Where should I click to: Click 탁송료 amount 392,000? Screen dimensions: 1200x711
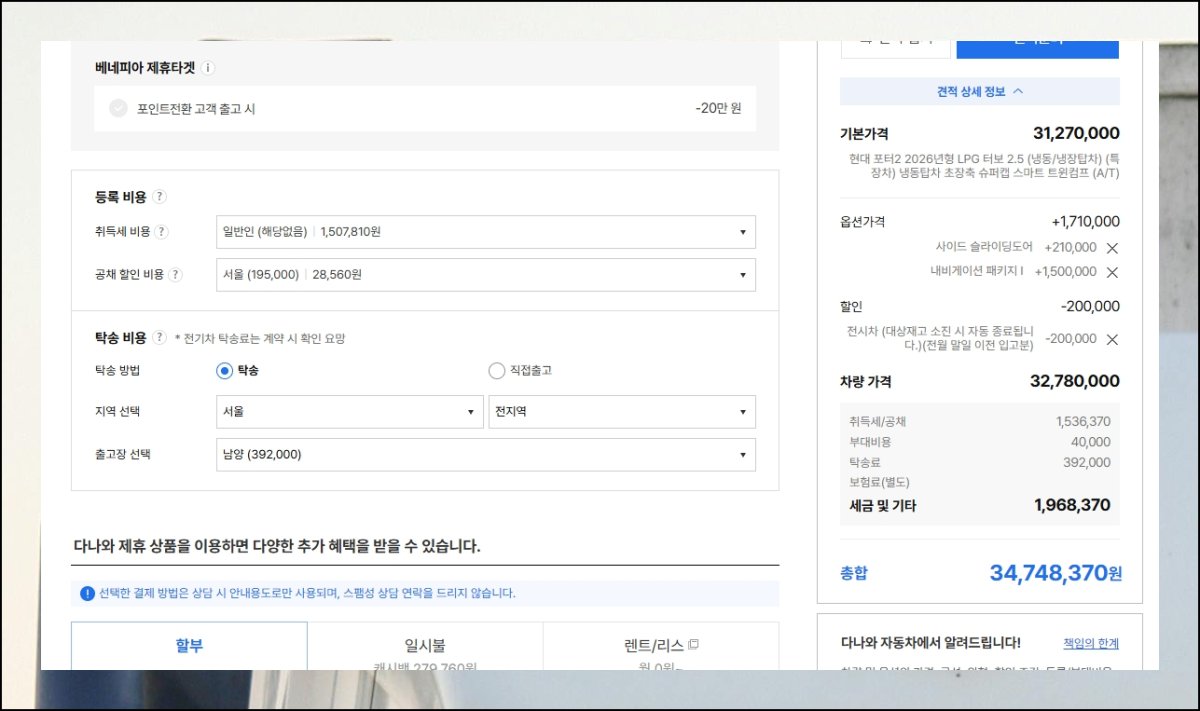click(x=1087, y=462)
